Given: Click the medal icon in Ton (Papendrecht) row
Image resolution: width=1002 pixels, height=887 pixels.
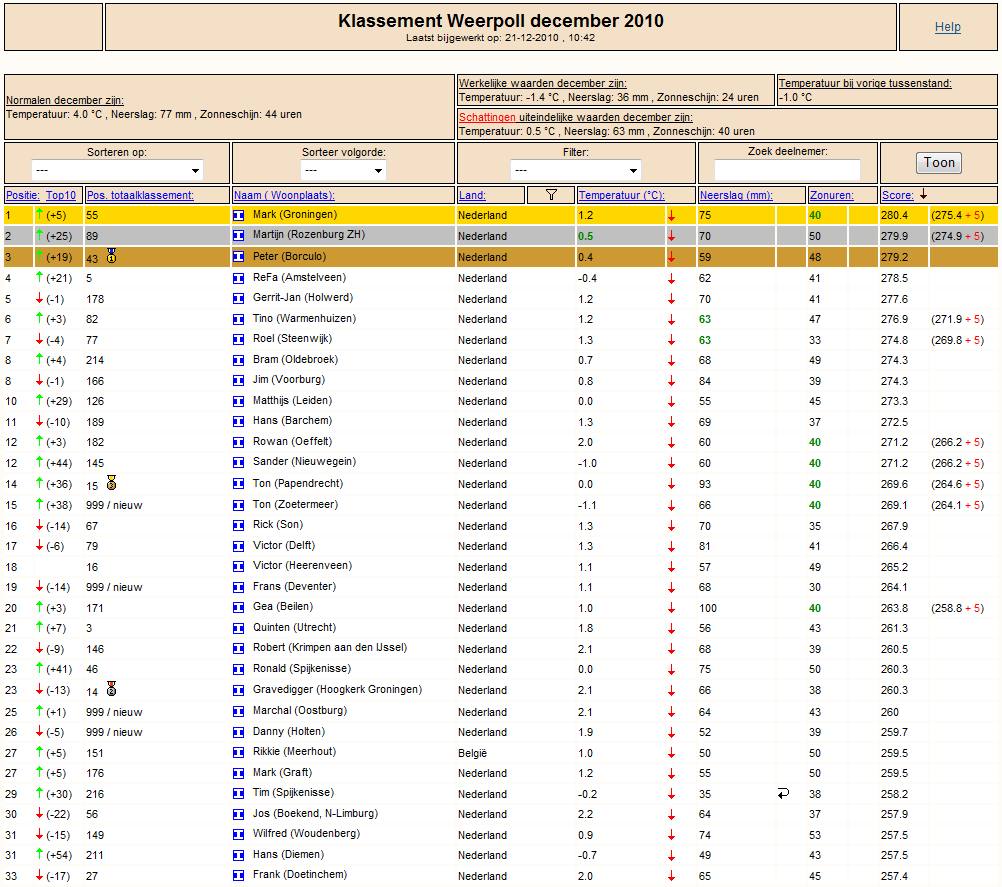Looking at the screenshot, I should (112, 483).
